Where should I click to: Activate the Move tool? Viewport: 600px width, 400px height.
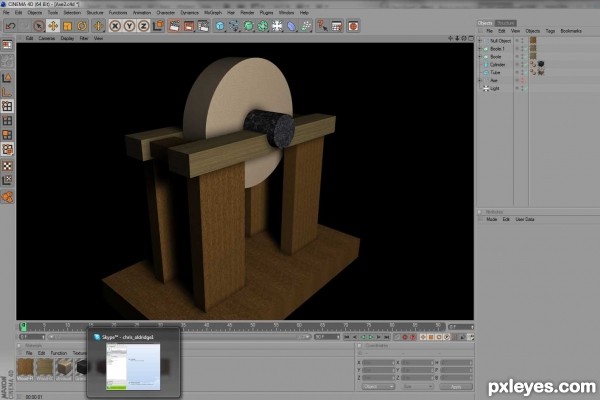coord(53,26)
